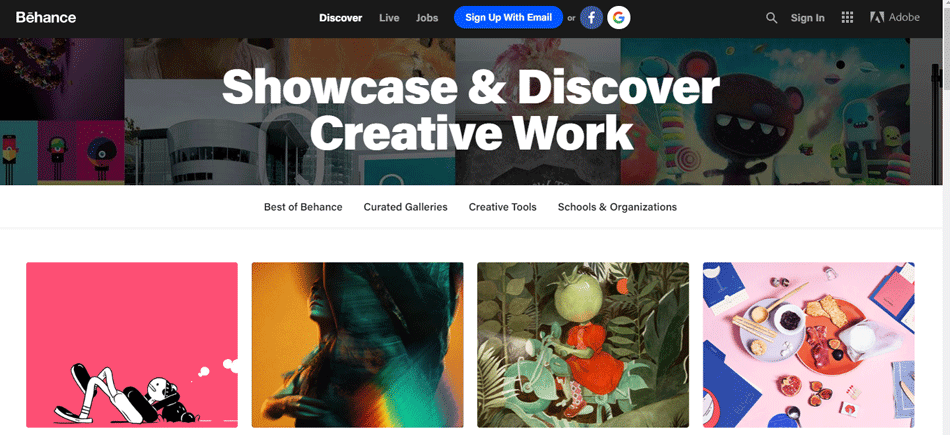Open the pink cartoon character project thumbnail
This screenshot has width=950, height=435.
[132, 345]
